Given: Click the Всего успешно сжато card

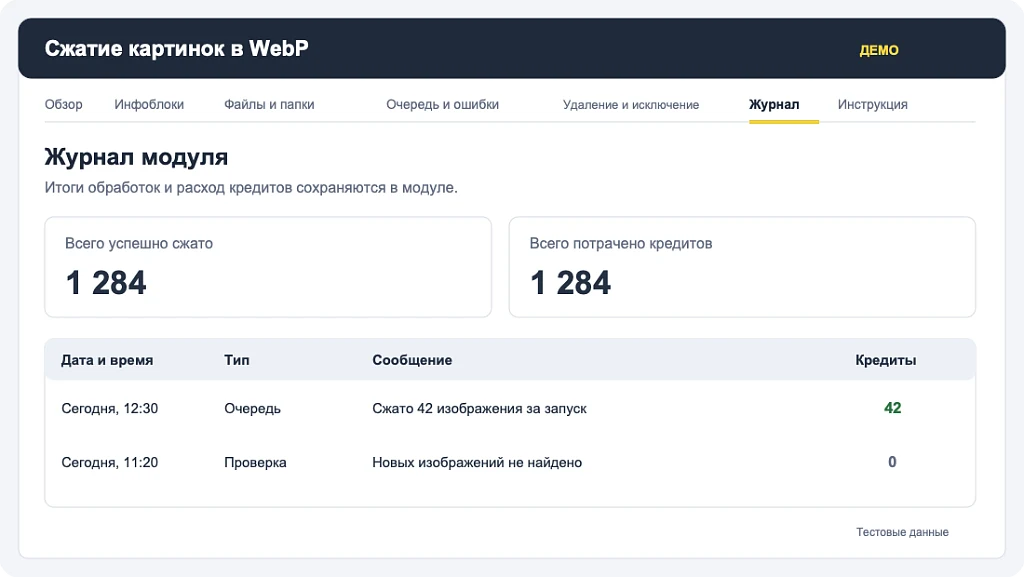Looking at the screenshot, I should [x=268, y=267].
